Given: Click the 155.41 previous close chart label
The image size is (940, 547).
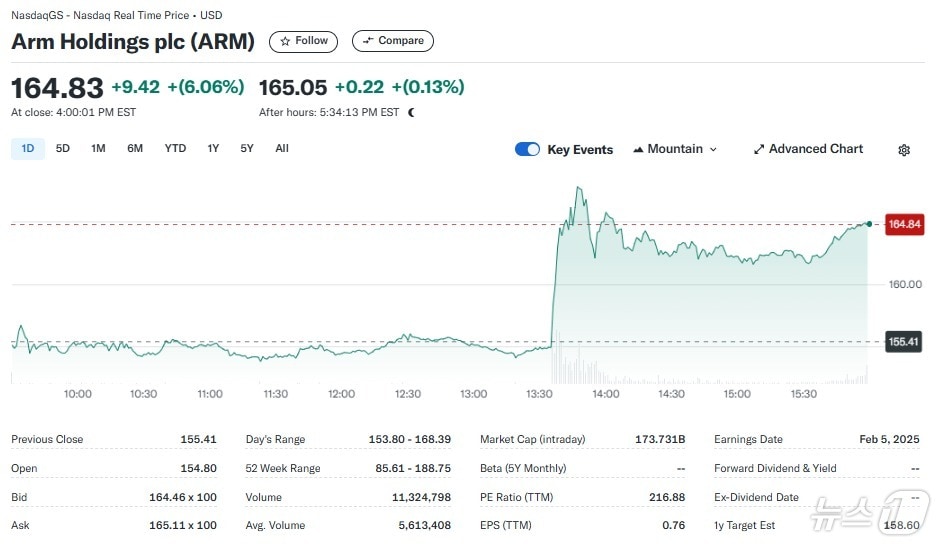Looking at the screenshot, I should click(x=903, y=342).
